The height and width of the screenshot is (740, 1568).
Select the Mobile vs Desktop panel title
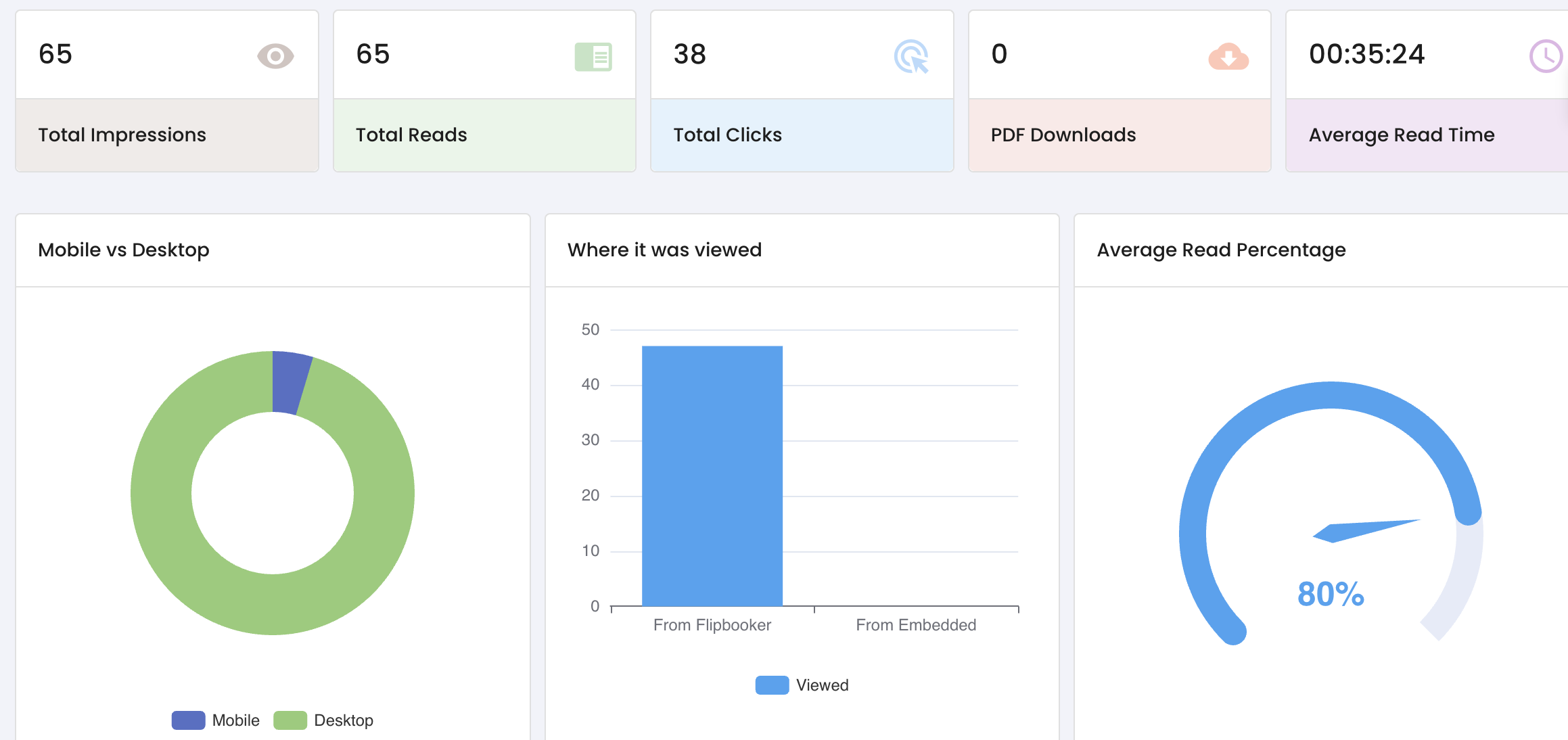(124, 250)
